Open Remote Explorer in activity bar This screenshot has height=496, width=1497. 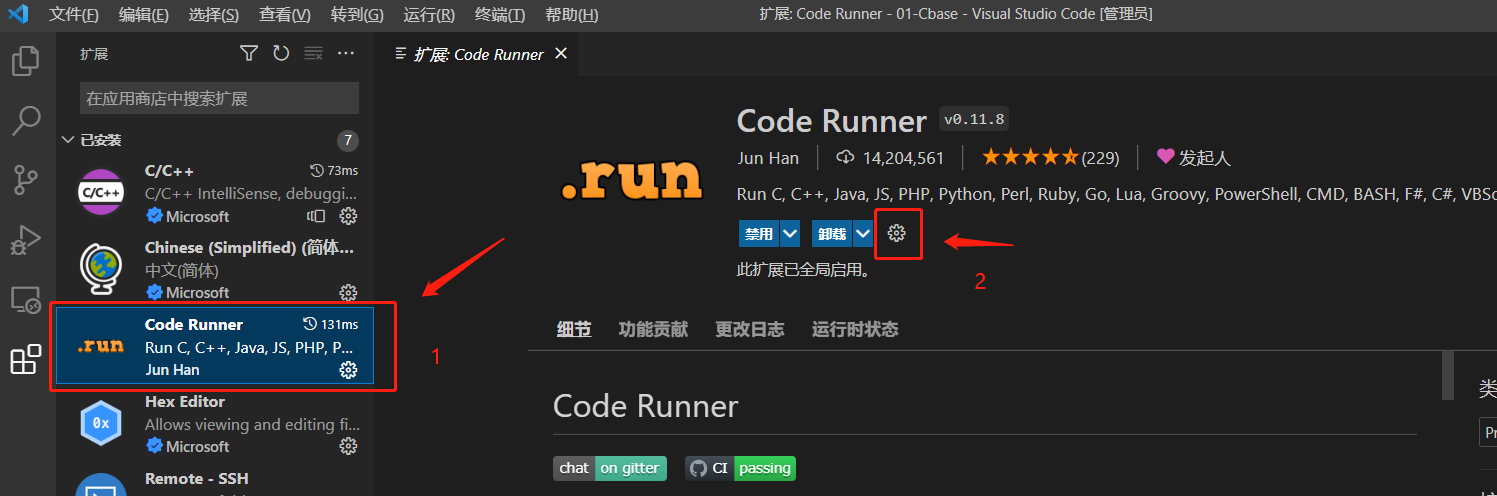(x=25, y=299)
